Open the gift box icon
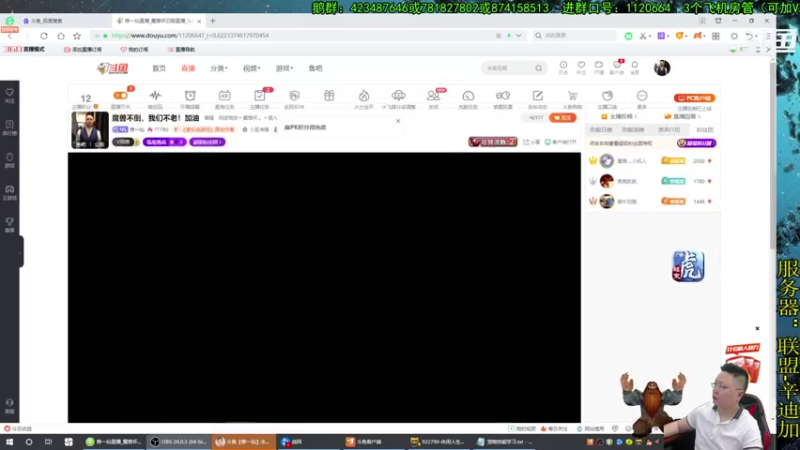This screenshot has width=800, height=450. 329,96
